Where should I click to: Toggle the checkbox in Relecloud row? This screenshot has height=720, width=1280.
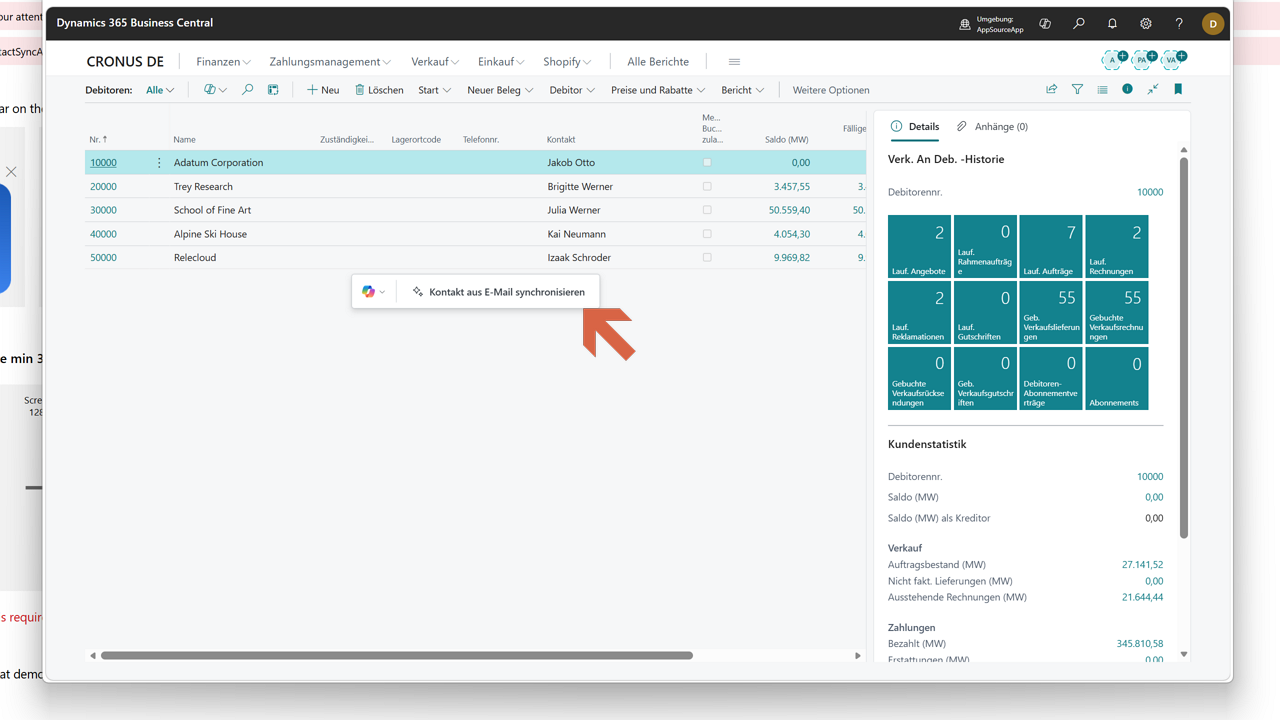click(x=707, y=257)
